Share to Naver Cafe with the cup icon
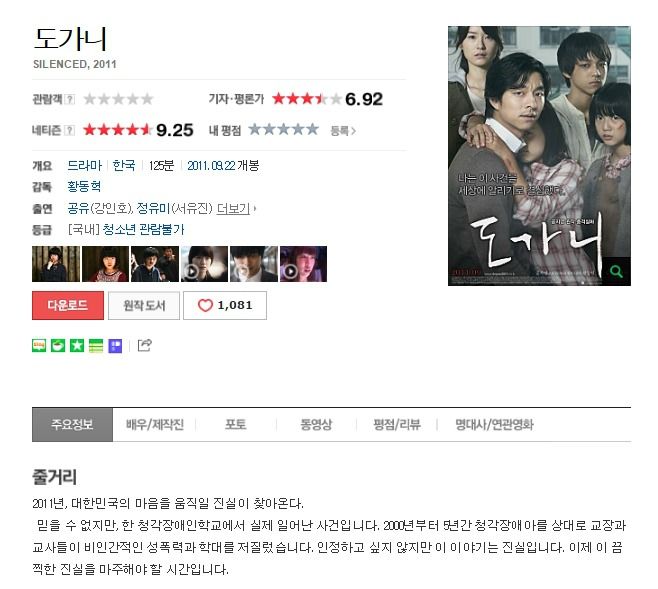 [58, 346]
